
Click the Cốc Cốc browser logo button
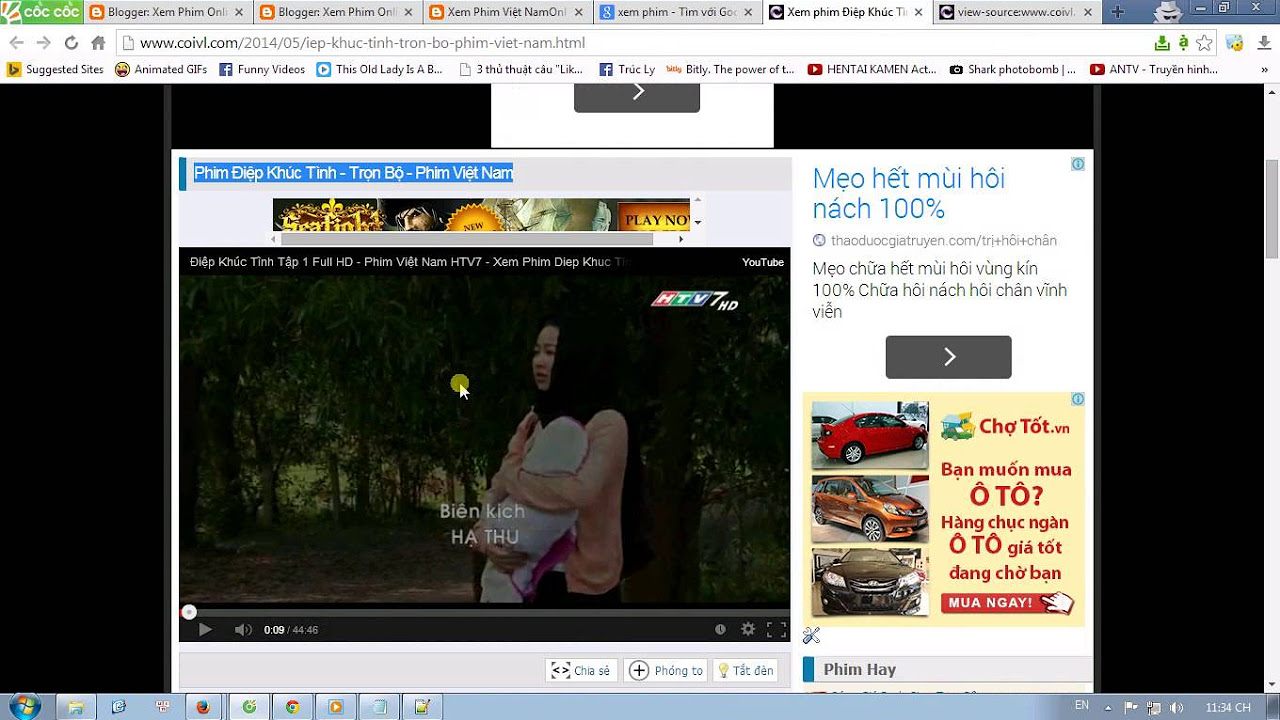41,11
